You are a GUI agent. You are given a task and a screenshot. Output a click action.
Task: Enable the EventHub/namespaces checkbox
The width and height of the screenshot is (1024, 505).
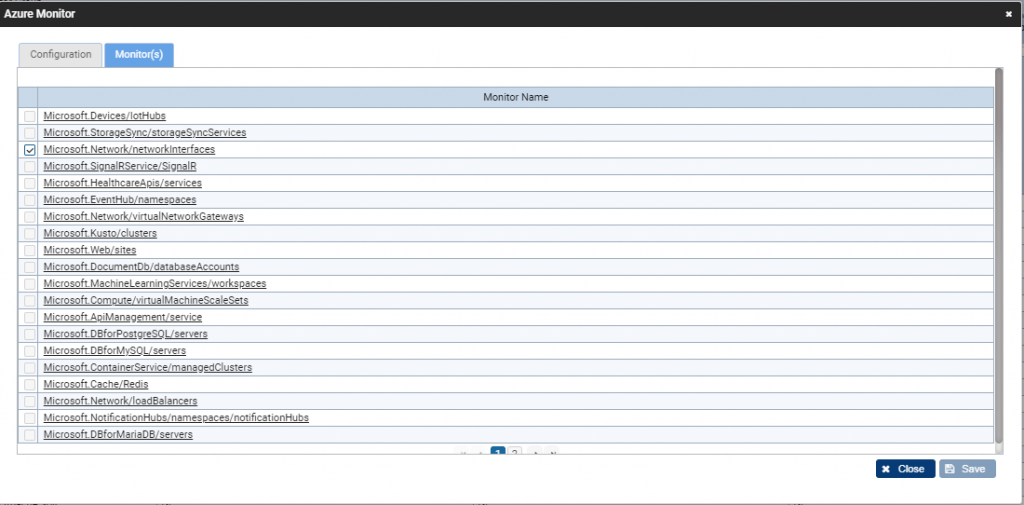coord(29,200)
